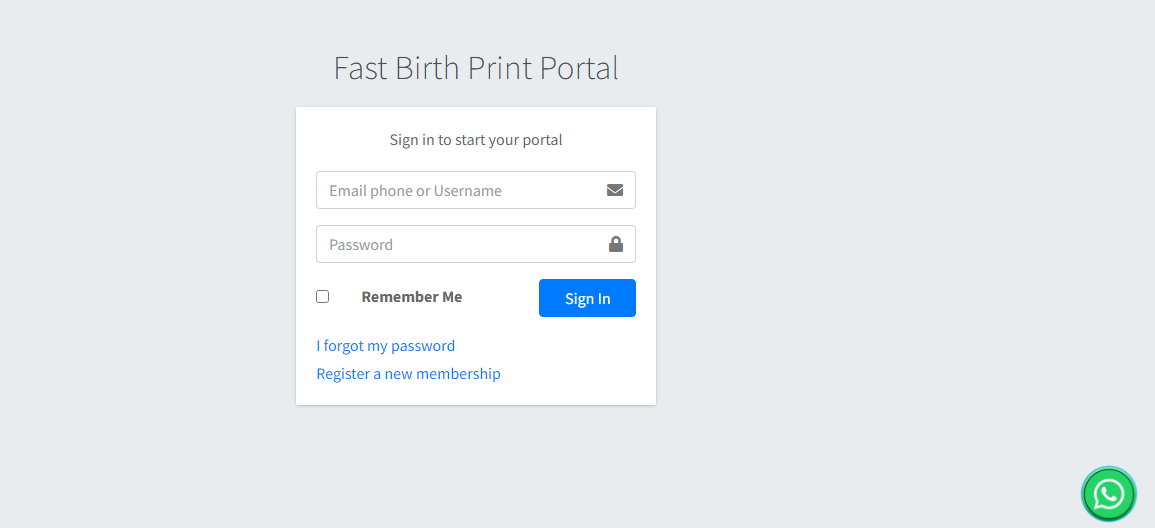
Task: Click the padlock icon in password field
Action: [616, 244]
